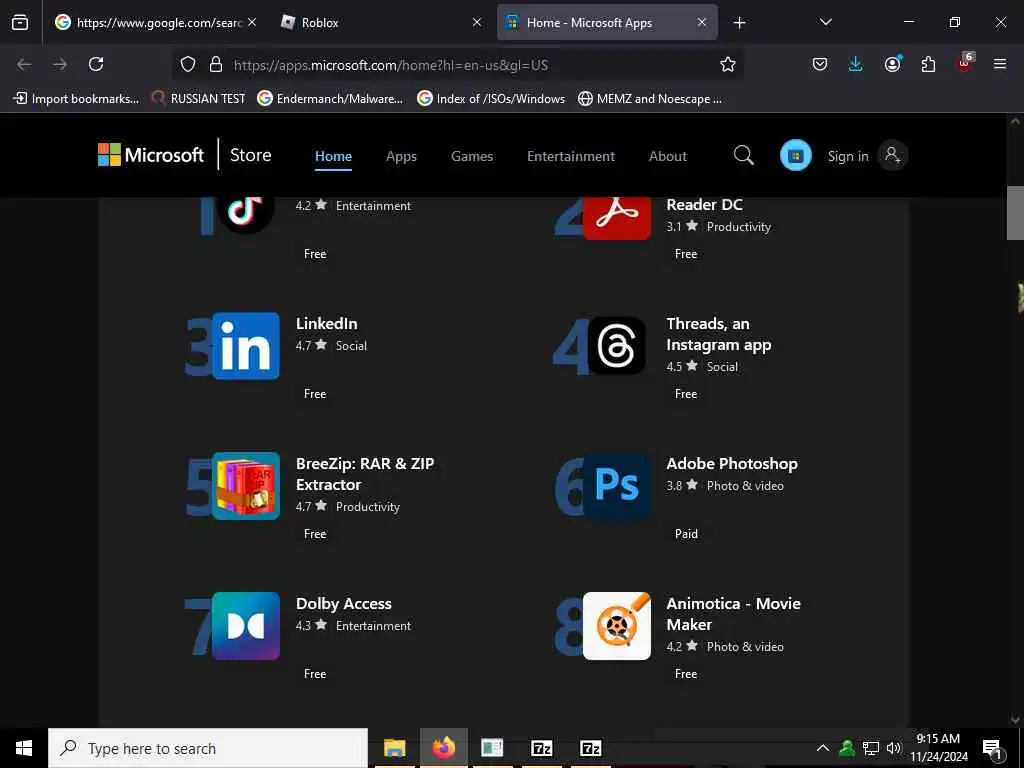Open the LinkedIn title link
Screen dimensions: 1024x768
tap(327, 323)
